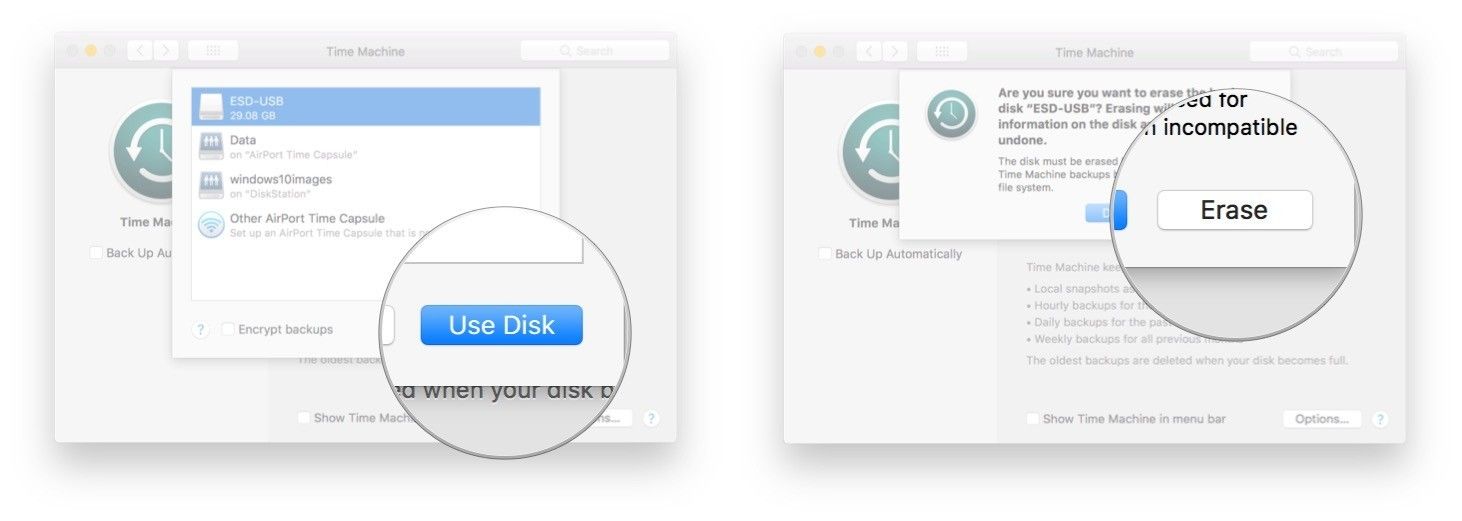
Task: Confirm with the Erase button
Action: pyautogui.click(x=1234, y=210)
